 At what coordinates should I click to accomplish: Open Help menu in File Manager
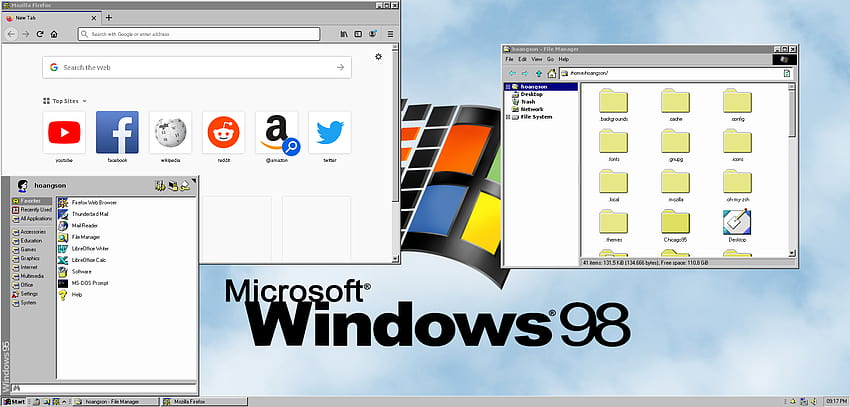(x=564, y=59)
